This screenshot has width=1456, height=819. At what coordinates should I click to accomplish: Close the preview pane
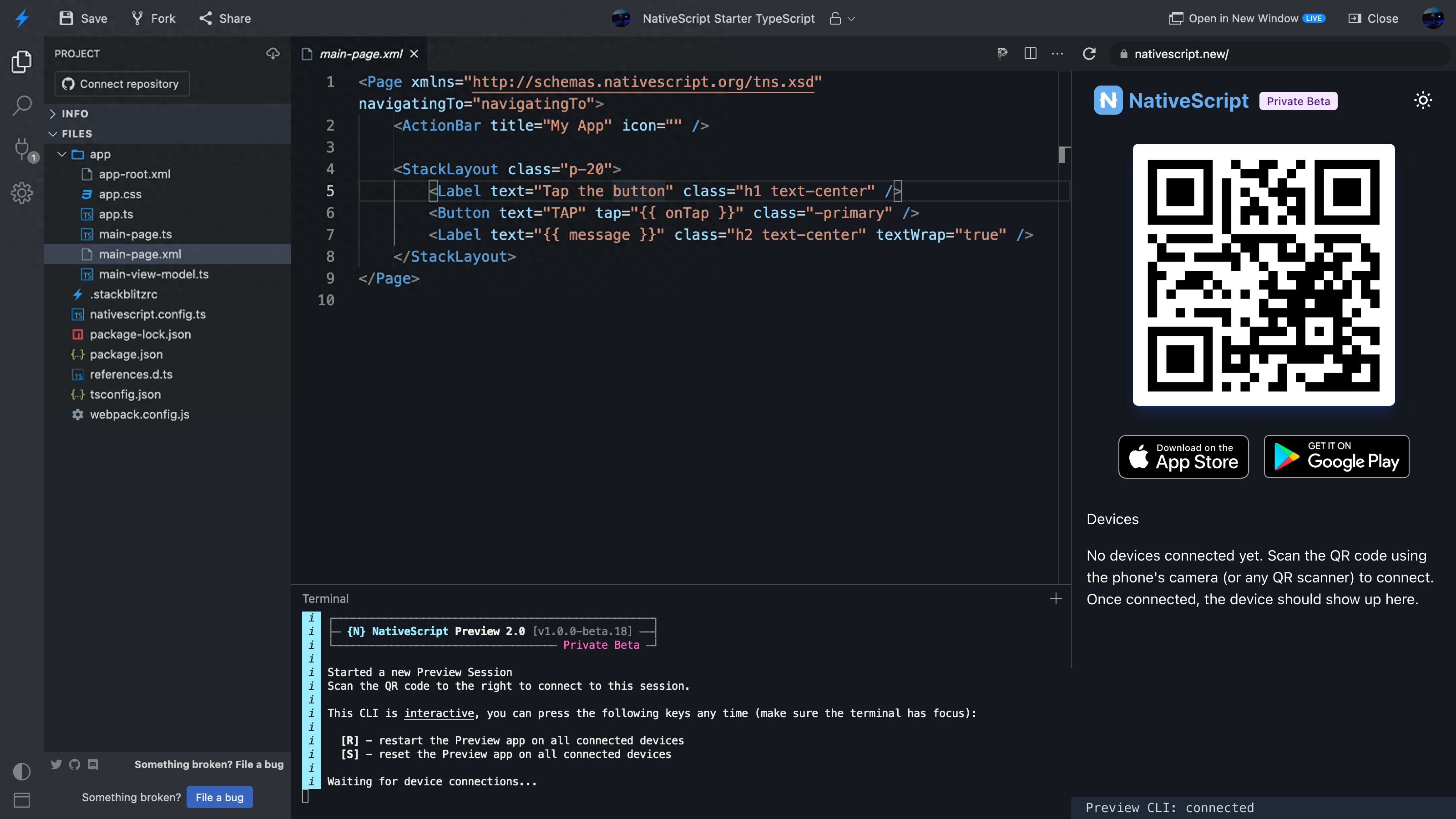pyautogui.click(x=1374, y=18)
